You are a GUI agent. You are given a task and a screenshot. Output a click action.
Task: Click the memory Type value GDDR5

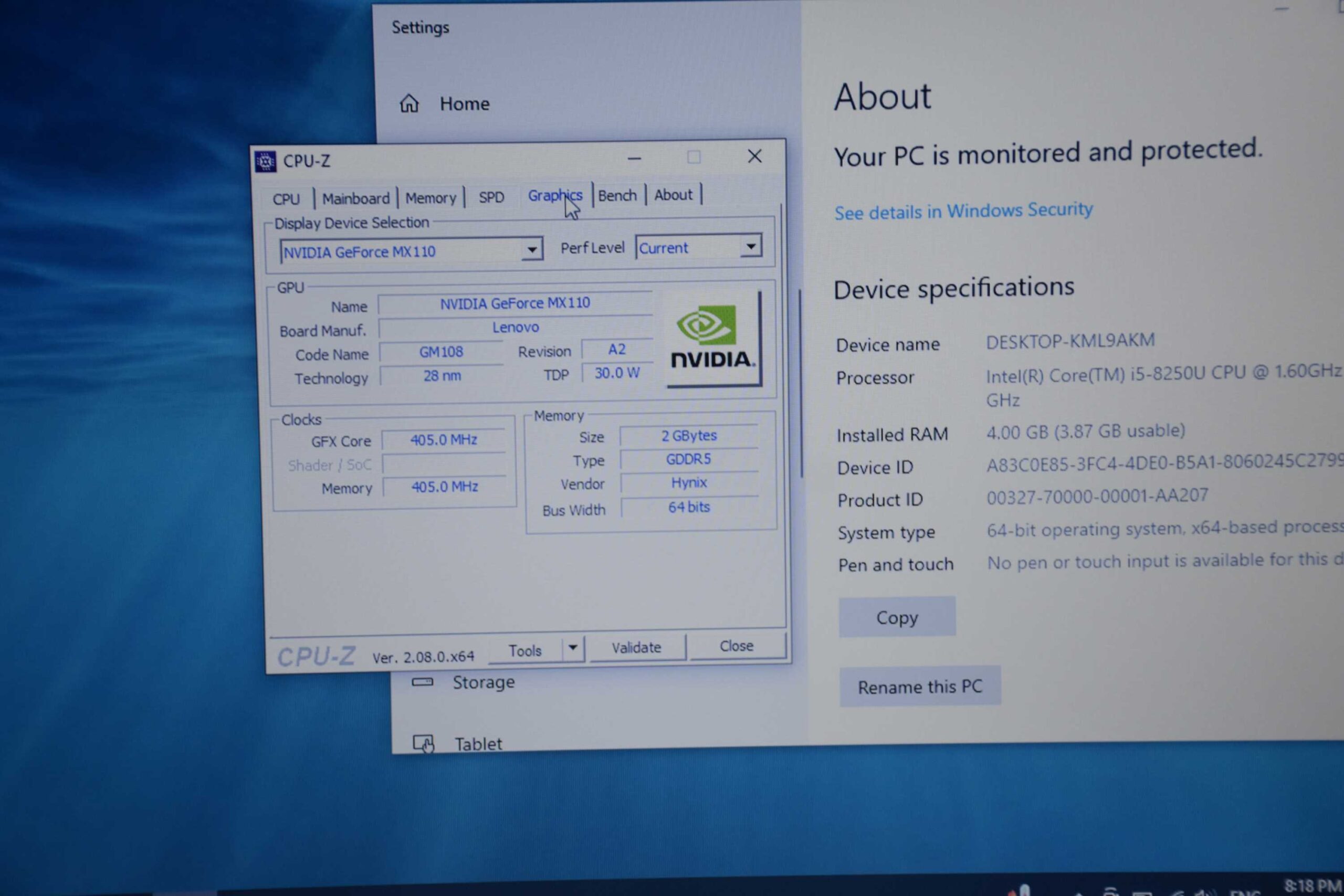(x=689, y=459)
